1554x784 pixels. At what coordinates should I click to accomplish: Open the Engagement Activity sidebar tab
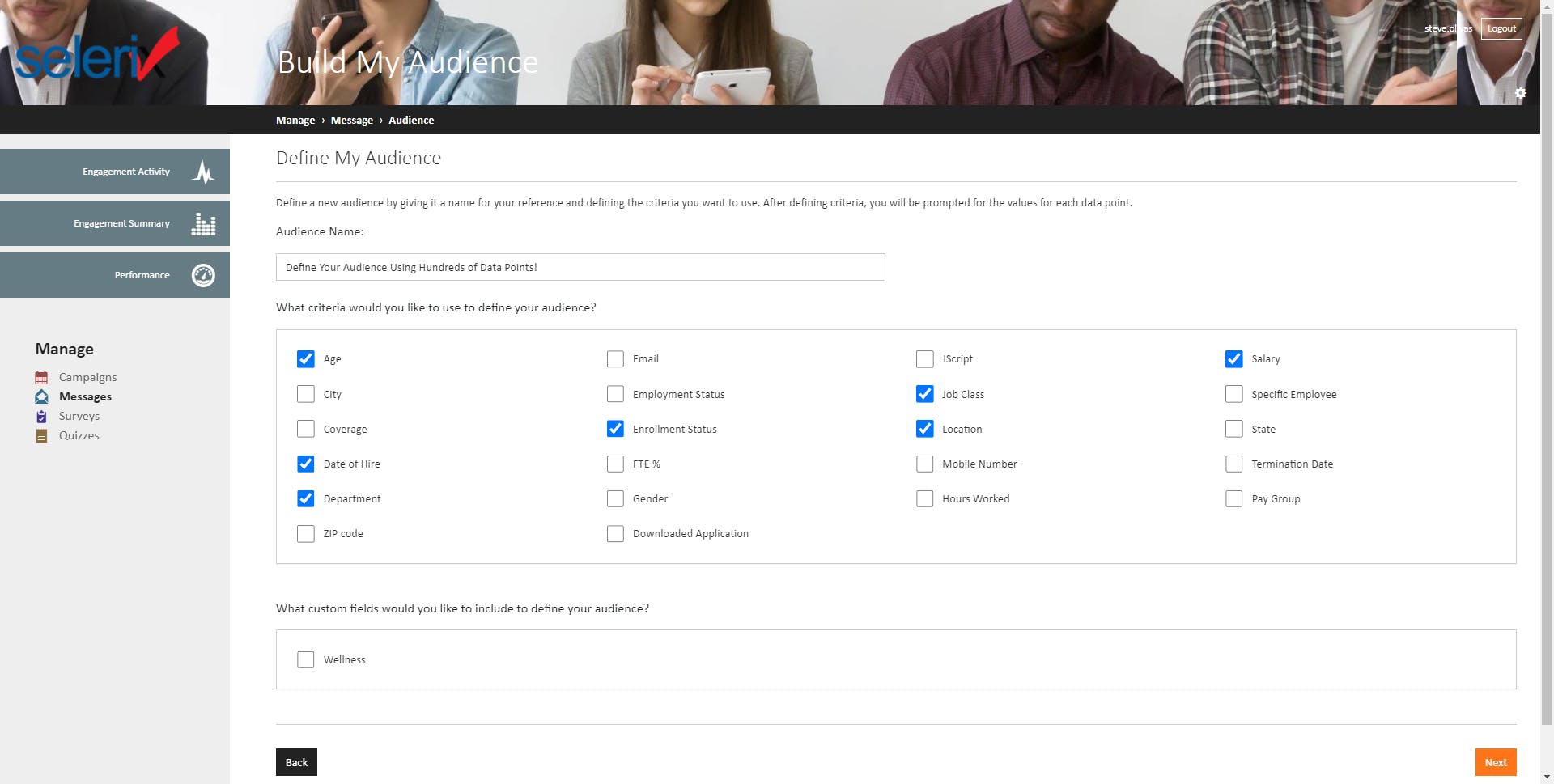coord(115,172)
